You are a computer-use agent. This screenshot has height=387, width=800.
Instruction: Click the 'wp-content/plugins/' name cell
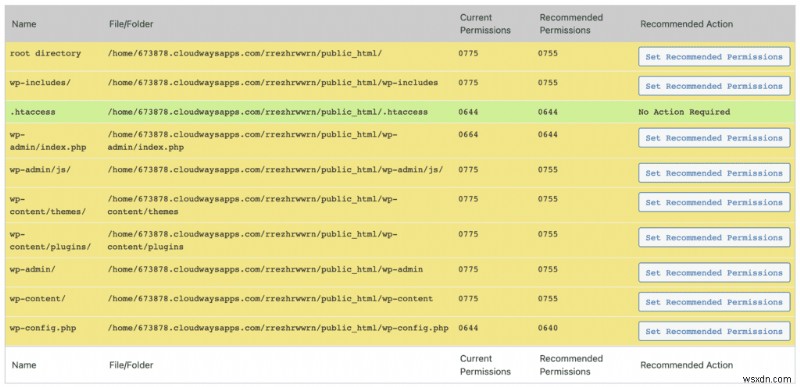(x=51, y=240)
